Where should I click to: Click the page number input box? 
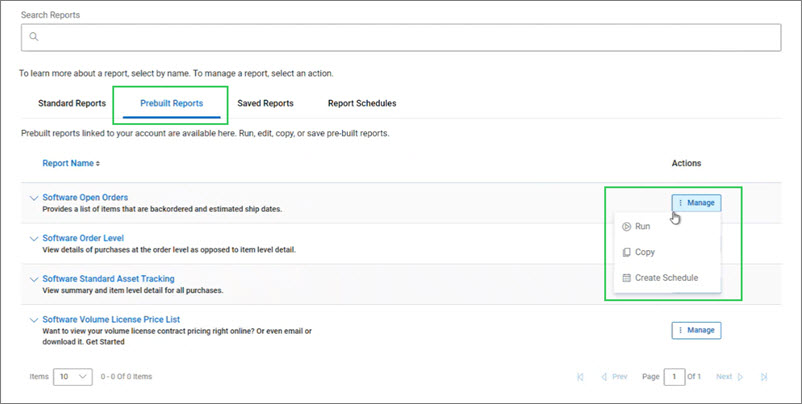(x=674, y=377)
